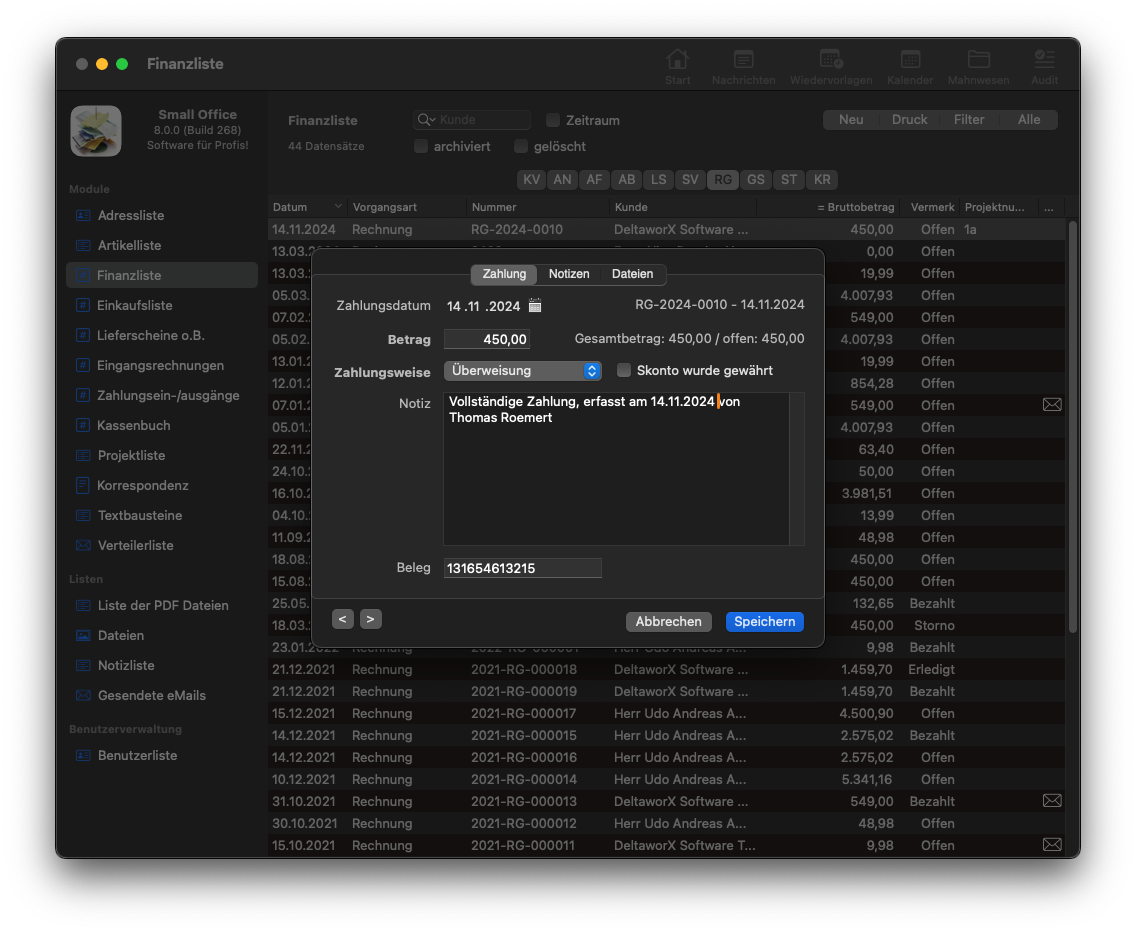Click into the Notiz text area
This screenshot has width=1136, height=932.
point(616,469)
